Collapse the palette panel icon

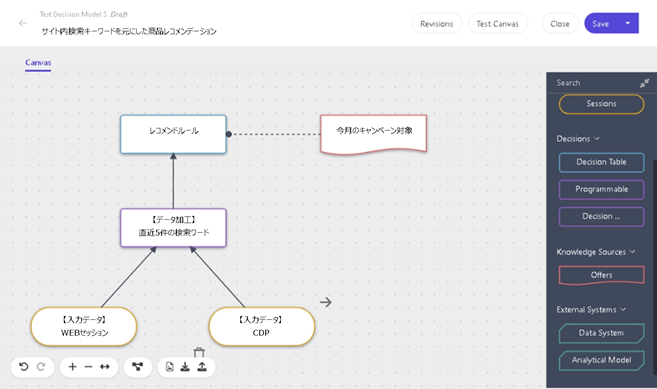click(644, 83)
